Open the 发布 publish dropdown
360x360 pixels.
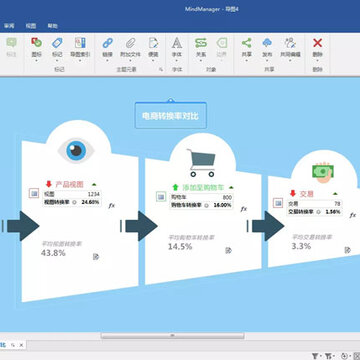[x=267, y=61]
